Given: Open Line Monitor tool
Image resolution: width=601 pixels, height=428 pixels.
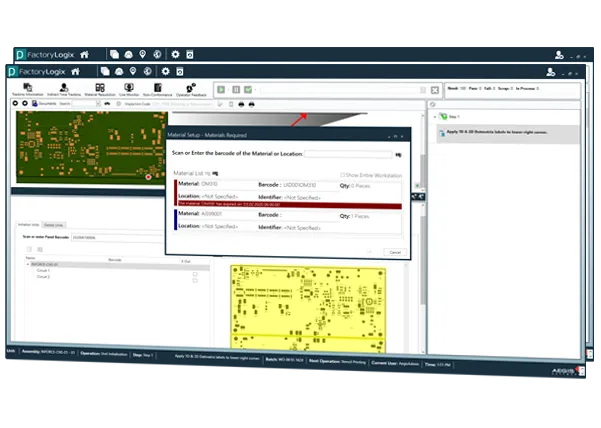Looking at the screenshot, I should click(x=129, y=90).
